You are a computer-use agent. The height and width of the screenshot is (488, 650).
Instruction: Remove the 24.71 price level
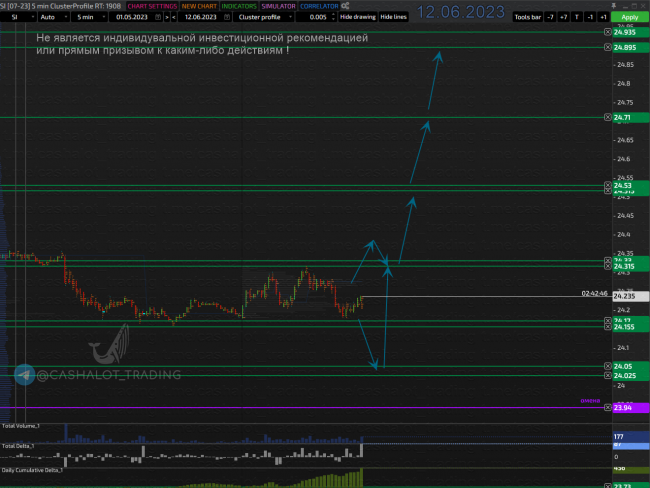coord(608,118)
